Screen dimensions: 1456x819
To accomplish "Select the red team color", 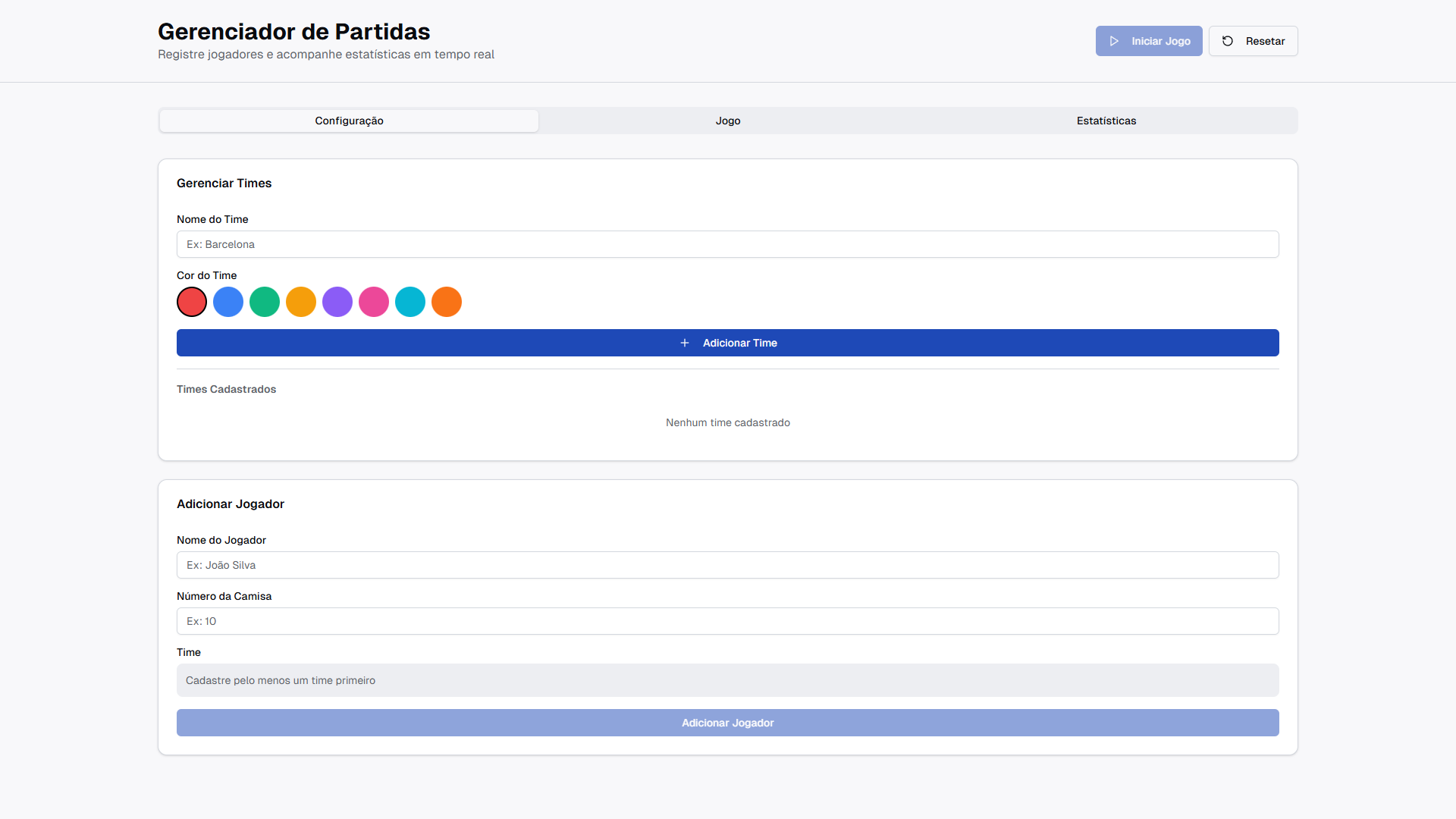I will [192, 302].
